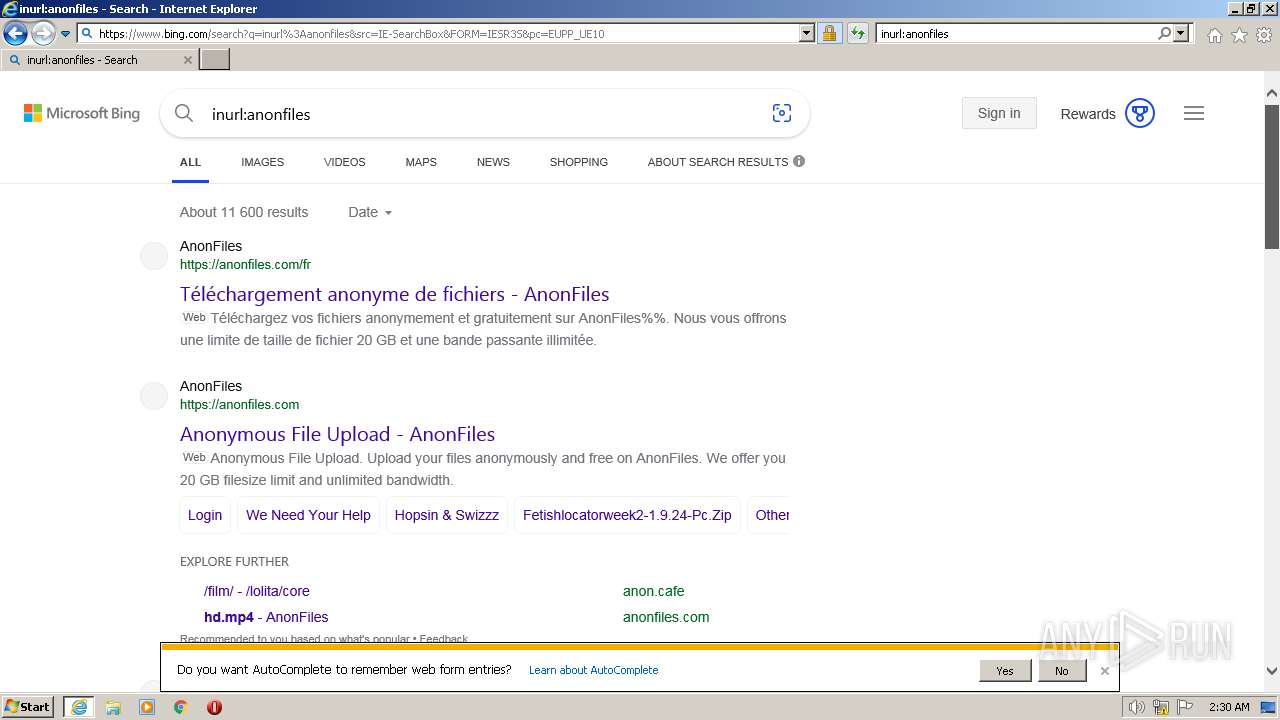Click the IE Back navigation button
Viewport: 1280px width, 720px height.
click(15, 33)
